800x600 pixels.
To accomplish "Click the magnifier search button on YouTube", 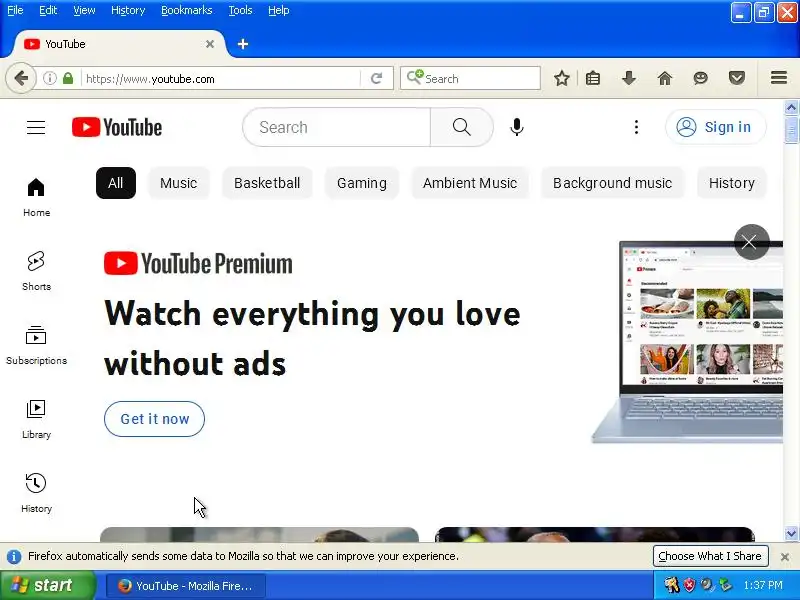I will point(461,127).
